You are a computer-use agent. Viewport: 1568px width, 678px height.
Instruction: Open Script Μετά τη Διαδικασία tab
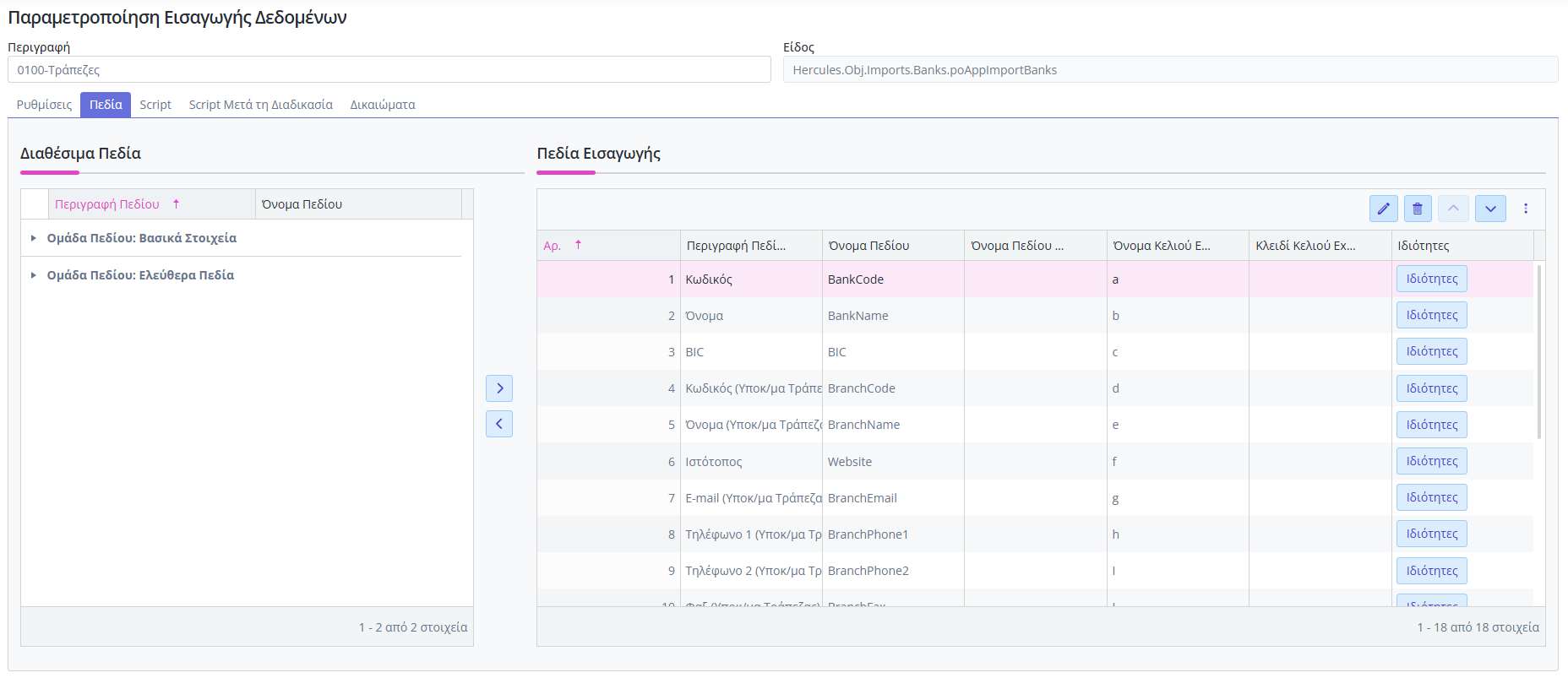(260, 105)
